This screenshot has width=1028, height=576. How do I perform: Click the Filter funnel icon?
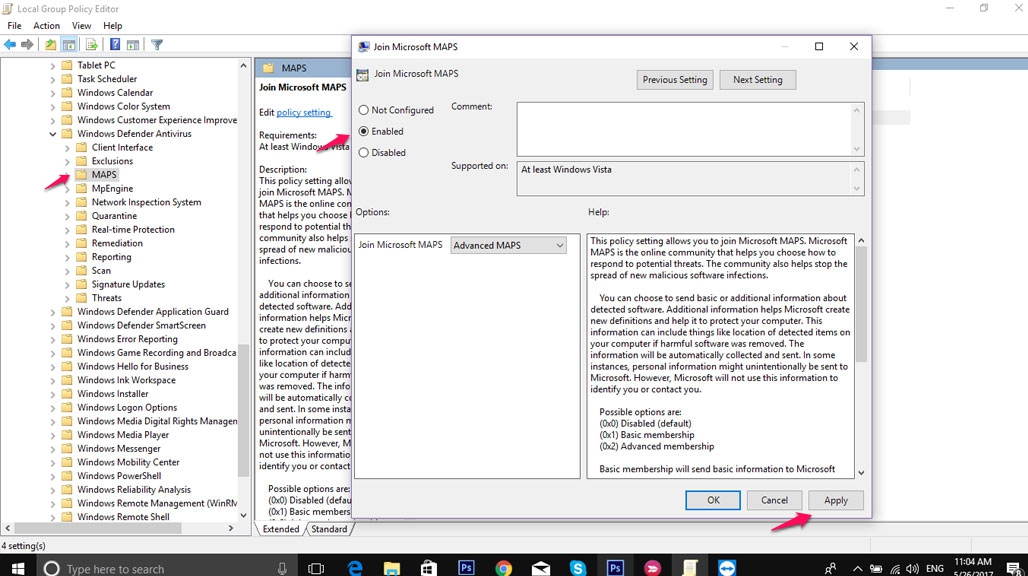click(157, 45)
